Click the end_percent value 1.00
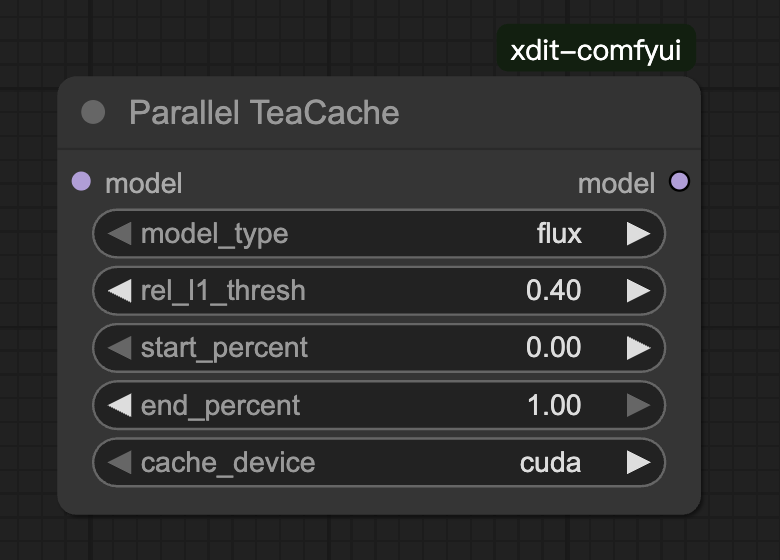780x560 pixels. tap(553, 405)
